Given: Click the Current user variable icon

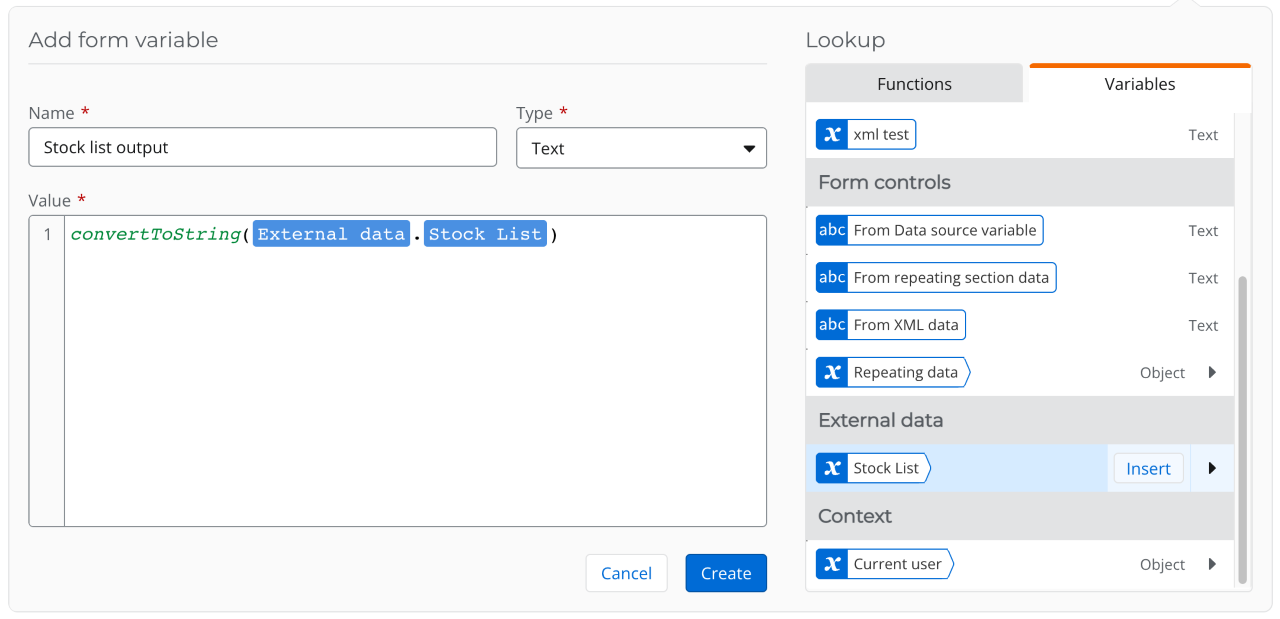Looking at the screenshot, I should click(x=832, y=564).
